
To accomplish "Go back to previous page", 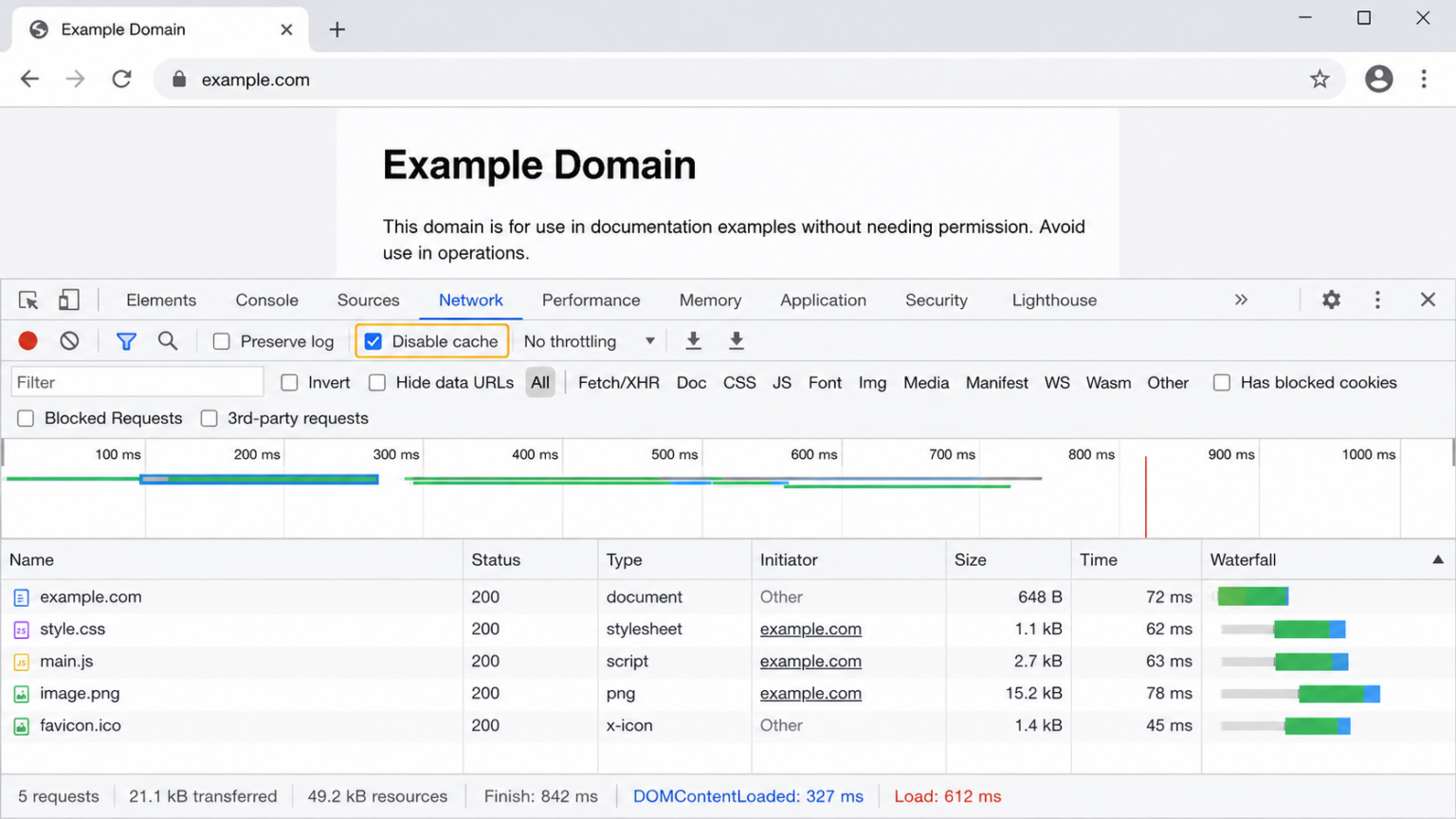I will click(x=30, y=80).
